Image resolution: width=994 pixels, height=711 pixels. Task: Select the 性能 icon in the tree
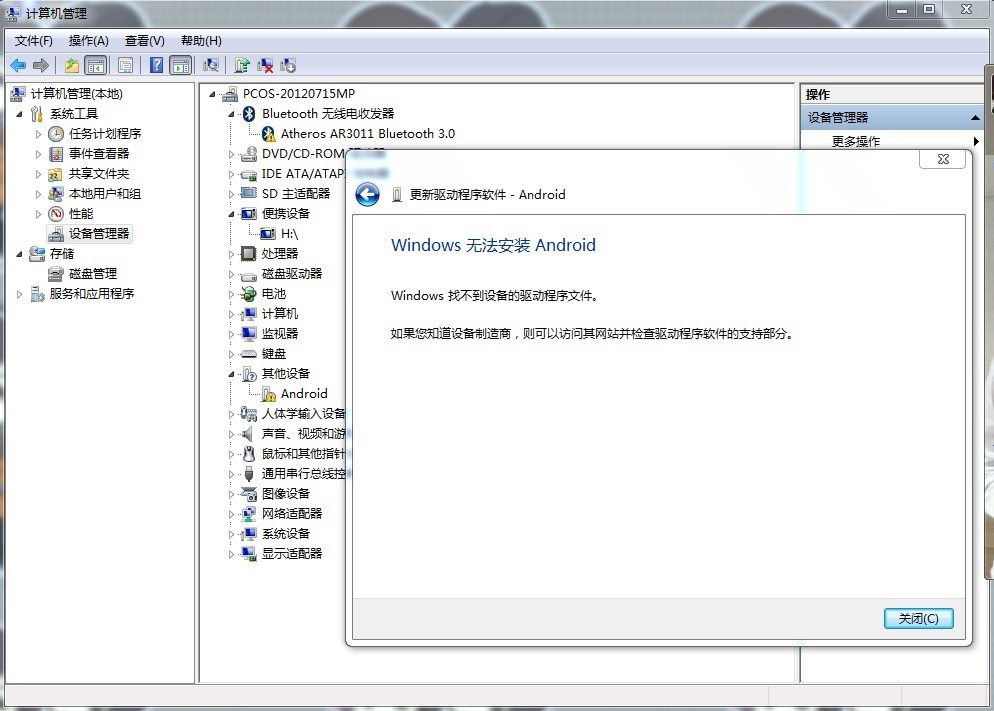pyautogui.click(x=56, y=214)
